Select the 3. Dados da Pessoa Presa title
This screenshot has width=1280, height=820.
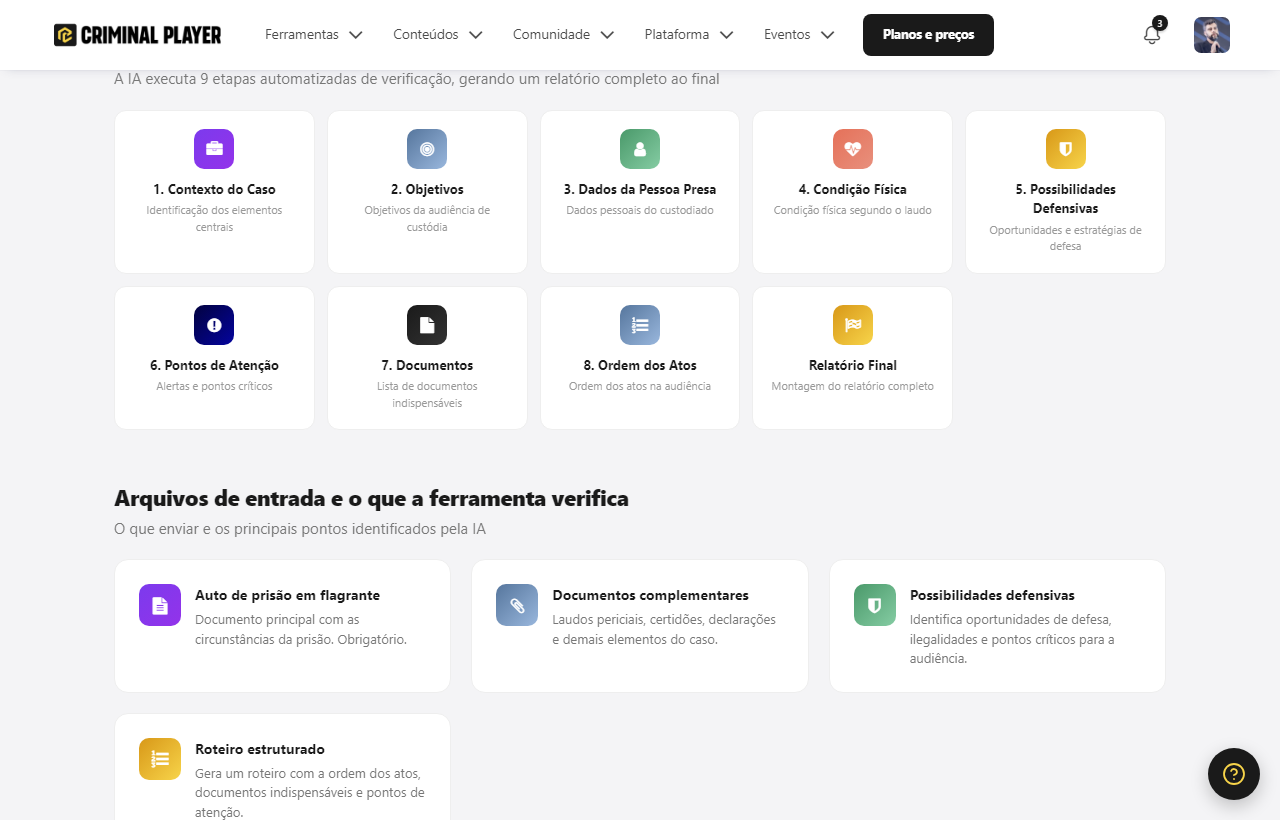point(640,189)
